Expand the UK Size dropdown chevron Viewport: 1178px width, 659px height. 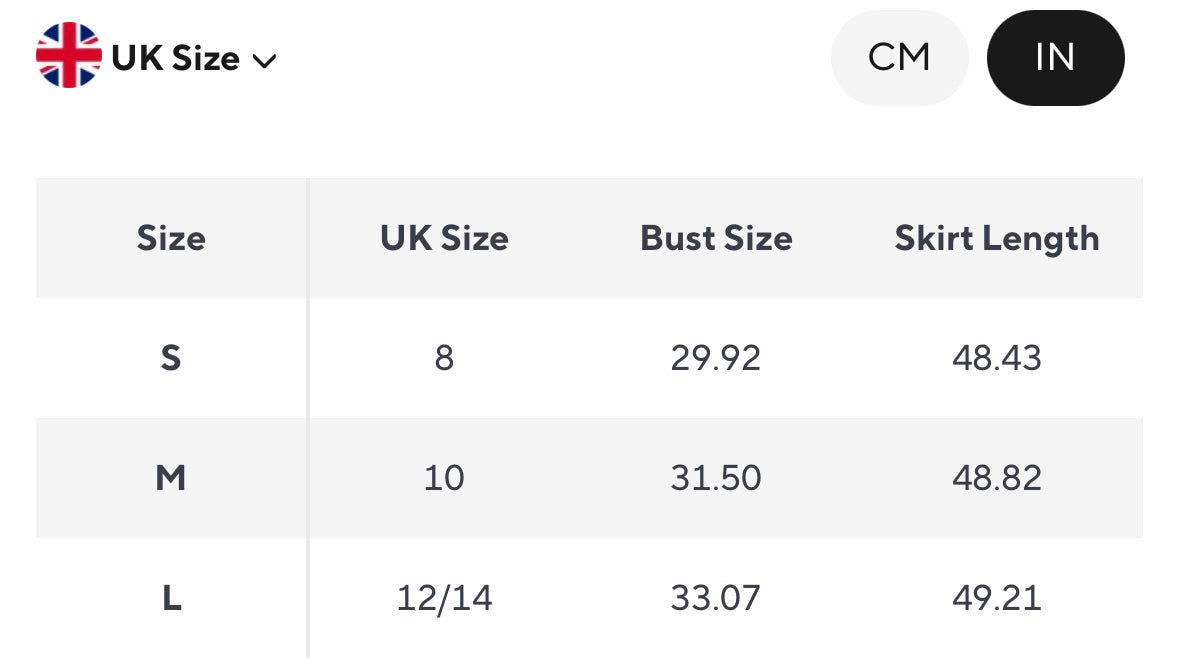click(264, 61)
